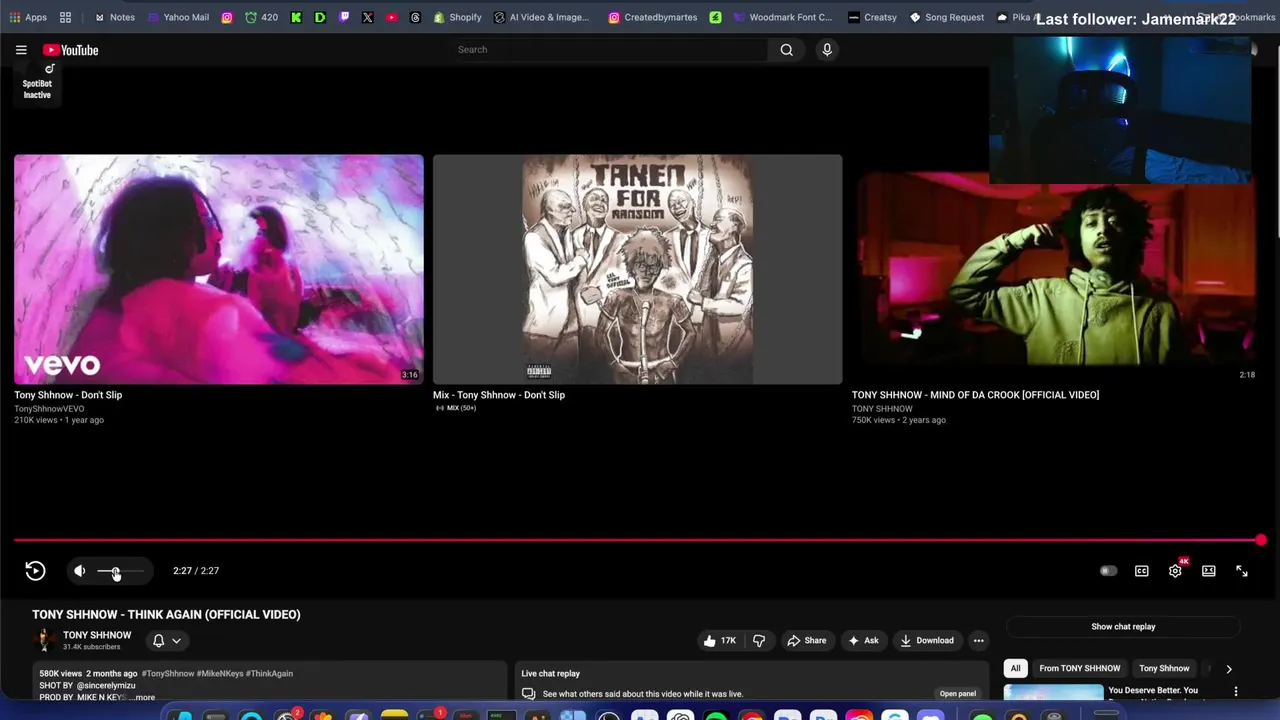Open the TONY SHHNOW channel name link

point(97,635)
